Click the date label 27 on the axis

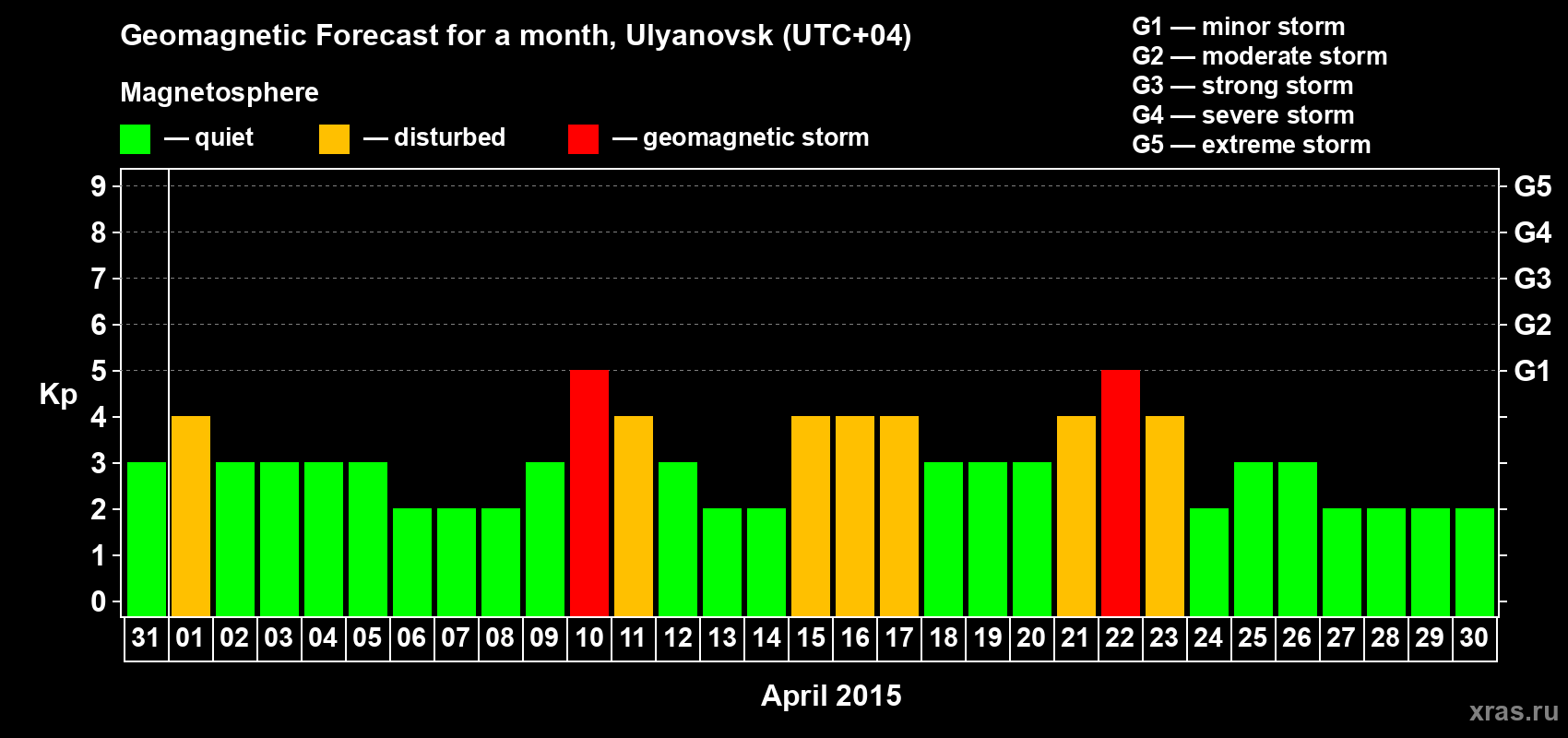(x=1341, y=637)
